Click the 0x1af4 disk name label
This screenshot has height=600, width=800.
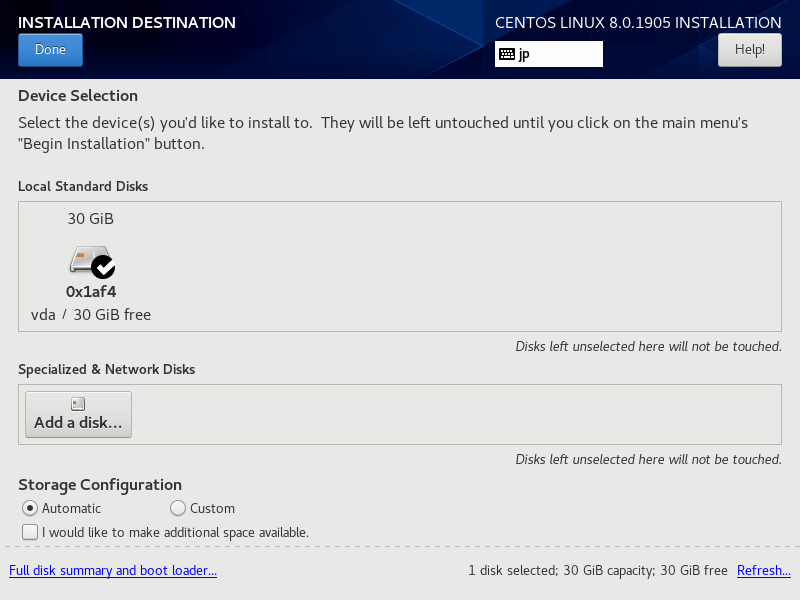tap(91, 292)
